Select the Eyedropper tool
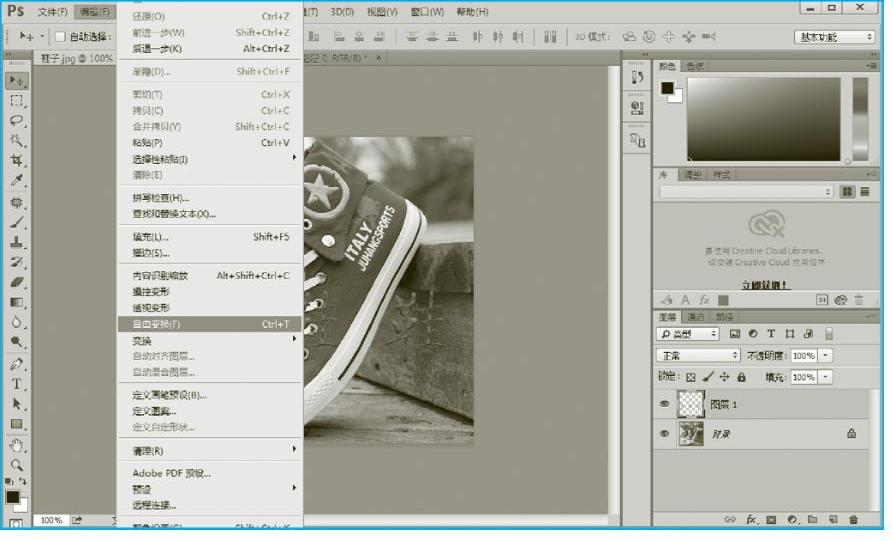The image size is (893, 541). point(17,181)
